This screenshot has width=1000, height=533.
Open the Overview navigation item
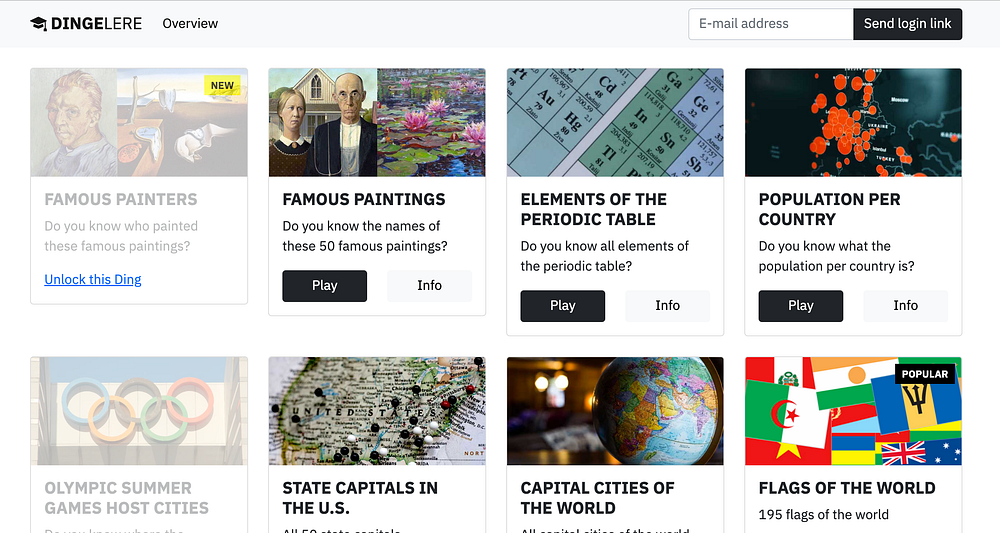coord(190,24)
